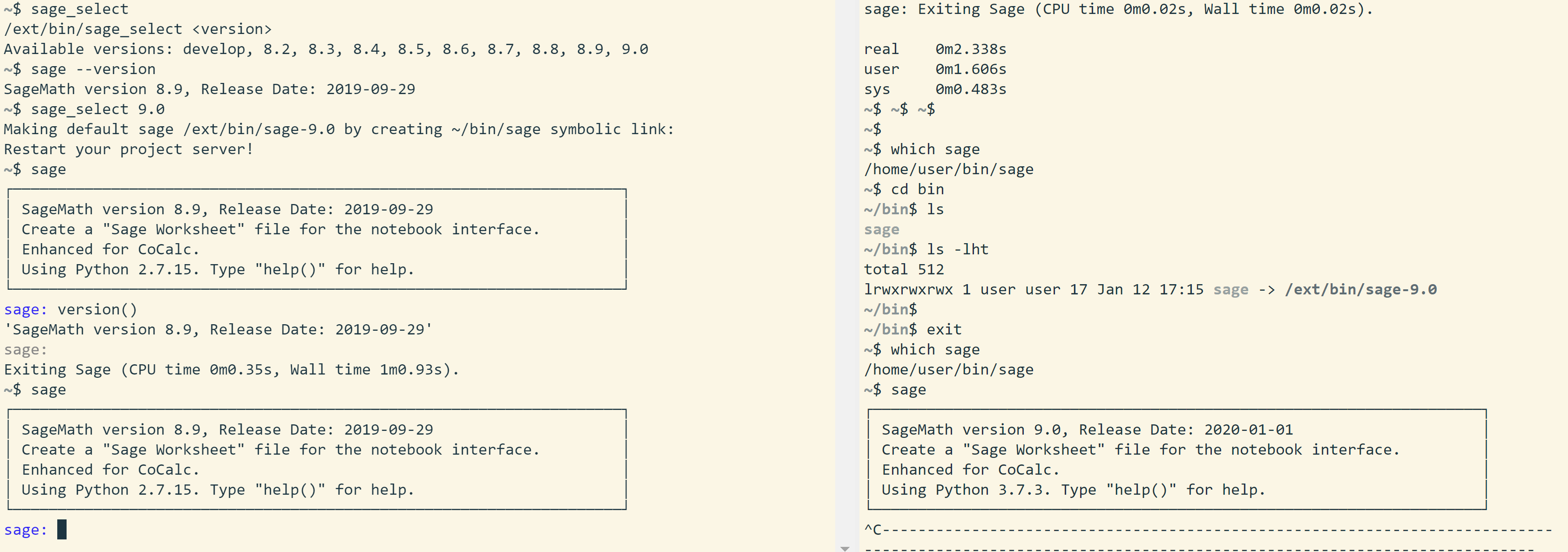Click the 'Using Python 3.7.3' line in the right banner

click(x=1073, y=489)
